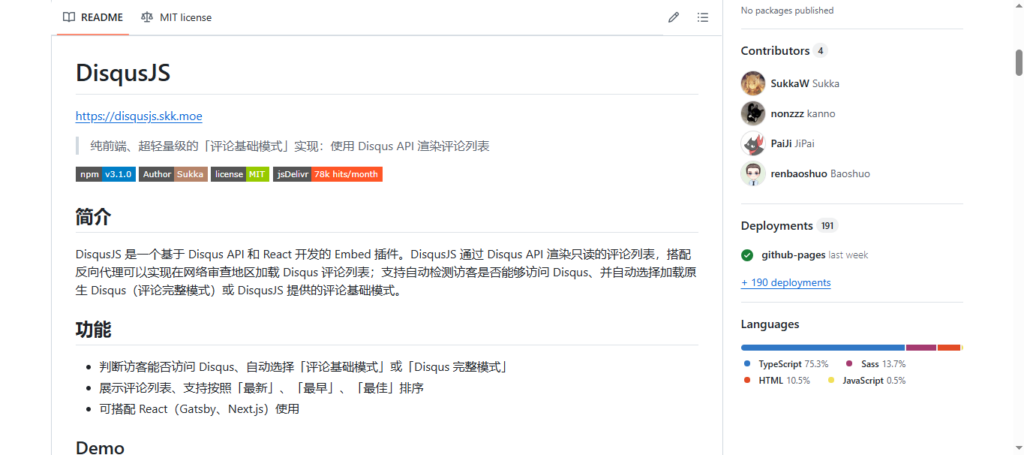Click SukkaW contributor avatar
The image size is (1024, 455).
[x=753, y=84]
